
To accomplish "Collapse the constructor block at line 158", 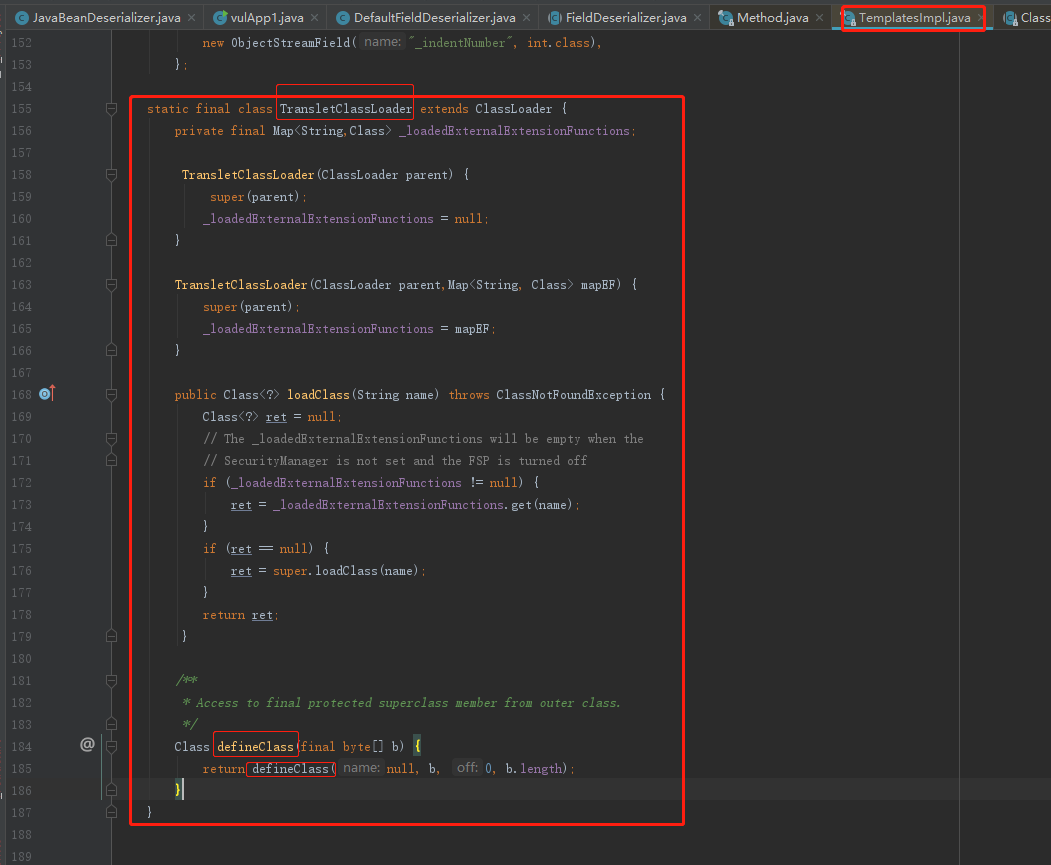I will point(112,175).
